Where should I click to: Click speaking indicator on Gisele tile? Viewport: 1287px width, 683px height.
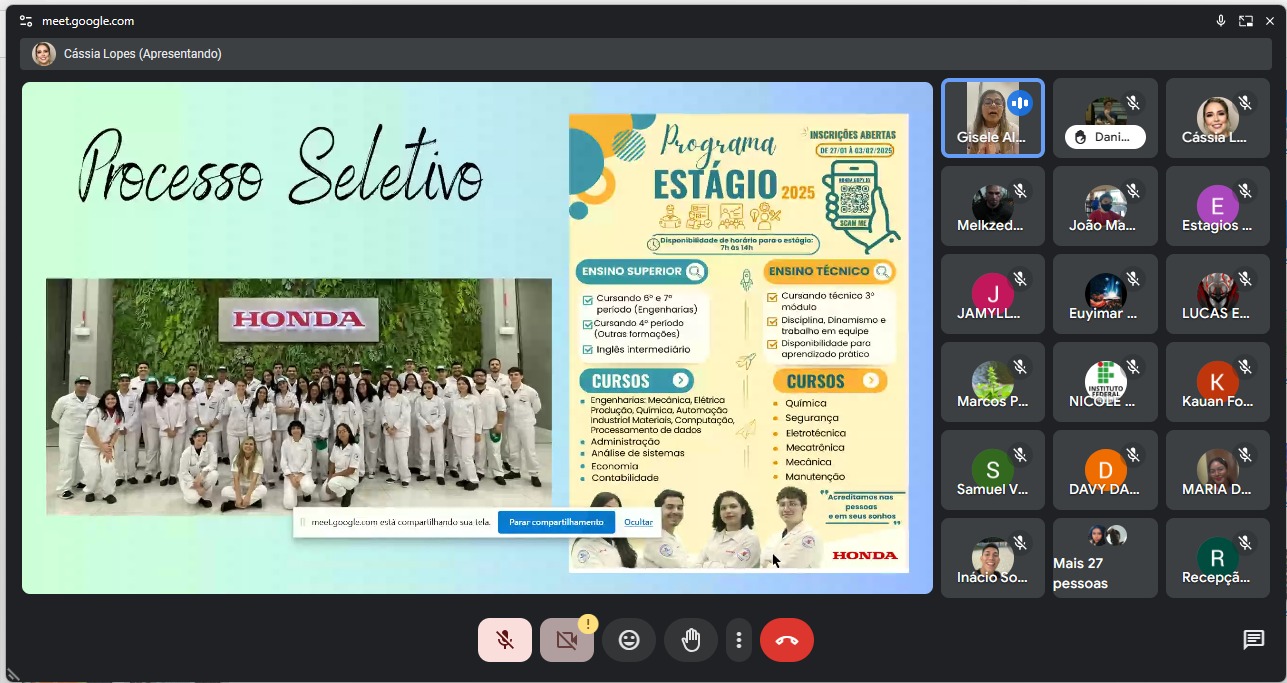pyautogui.click(x=1021, y=103)
